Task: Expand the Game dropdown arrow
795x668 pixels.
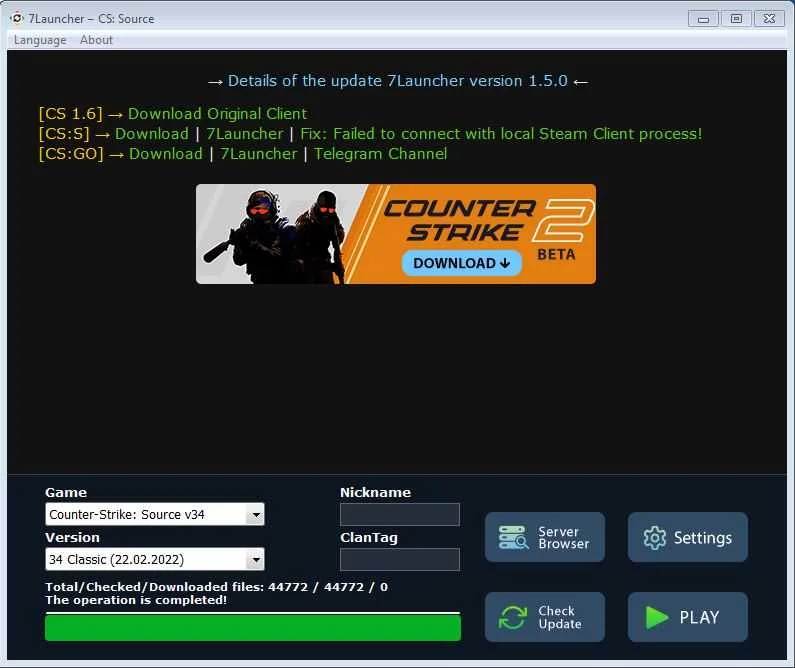Action: pyautogui.click(x=256, y=514)
